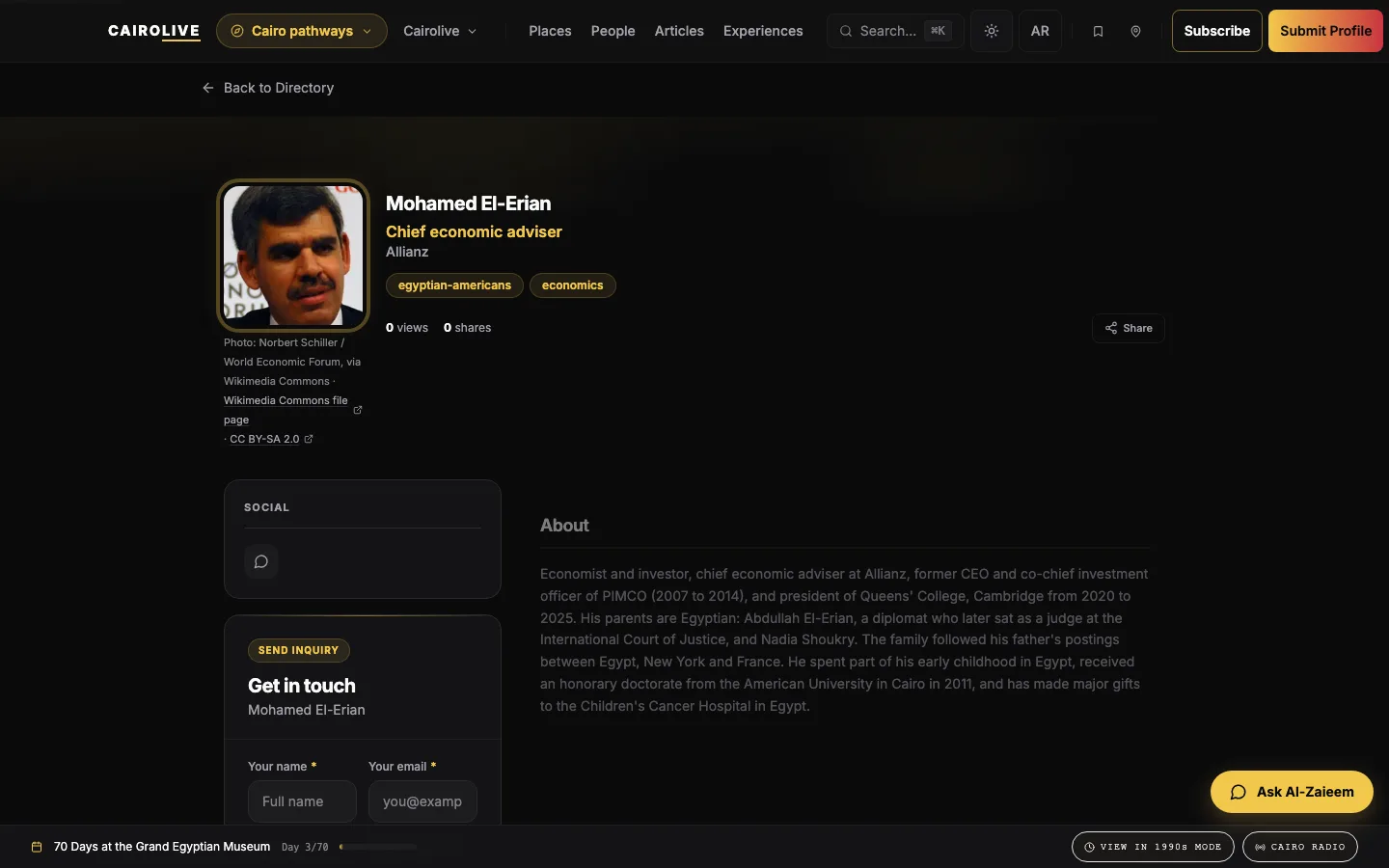Viewport: 1389px width, 868px height.
Task: Click the calendar icon in footer bar
Action: (x=37, y=847)
